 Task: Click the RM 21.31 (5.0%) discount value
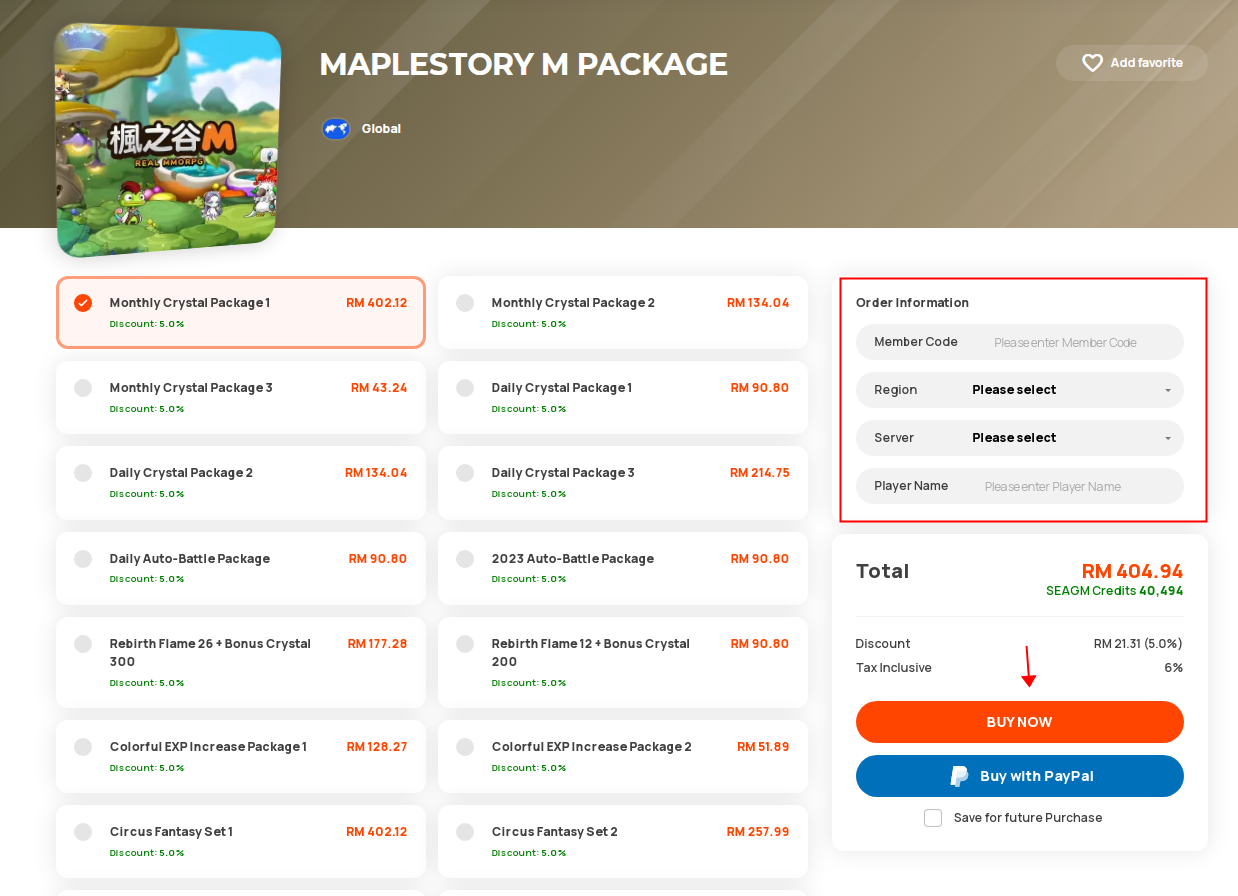coord(1138,644)
